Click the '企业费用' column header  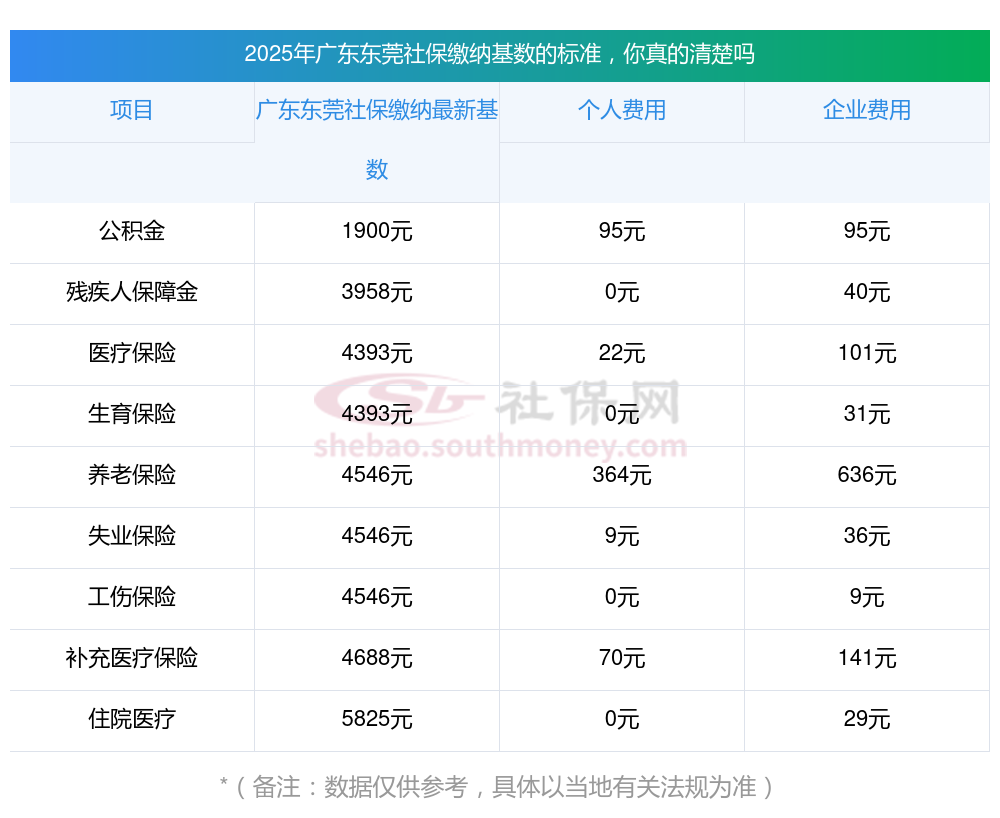coord(867,110)
